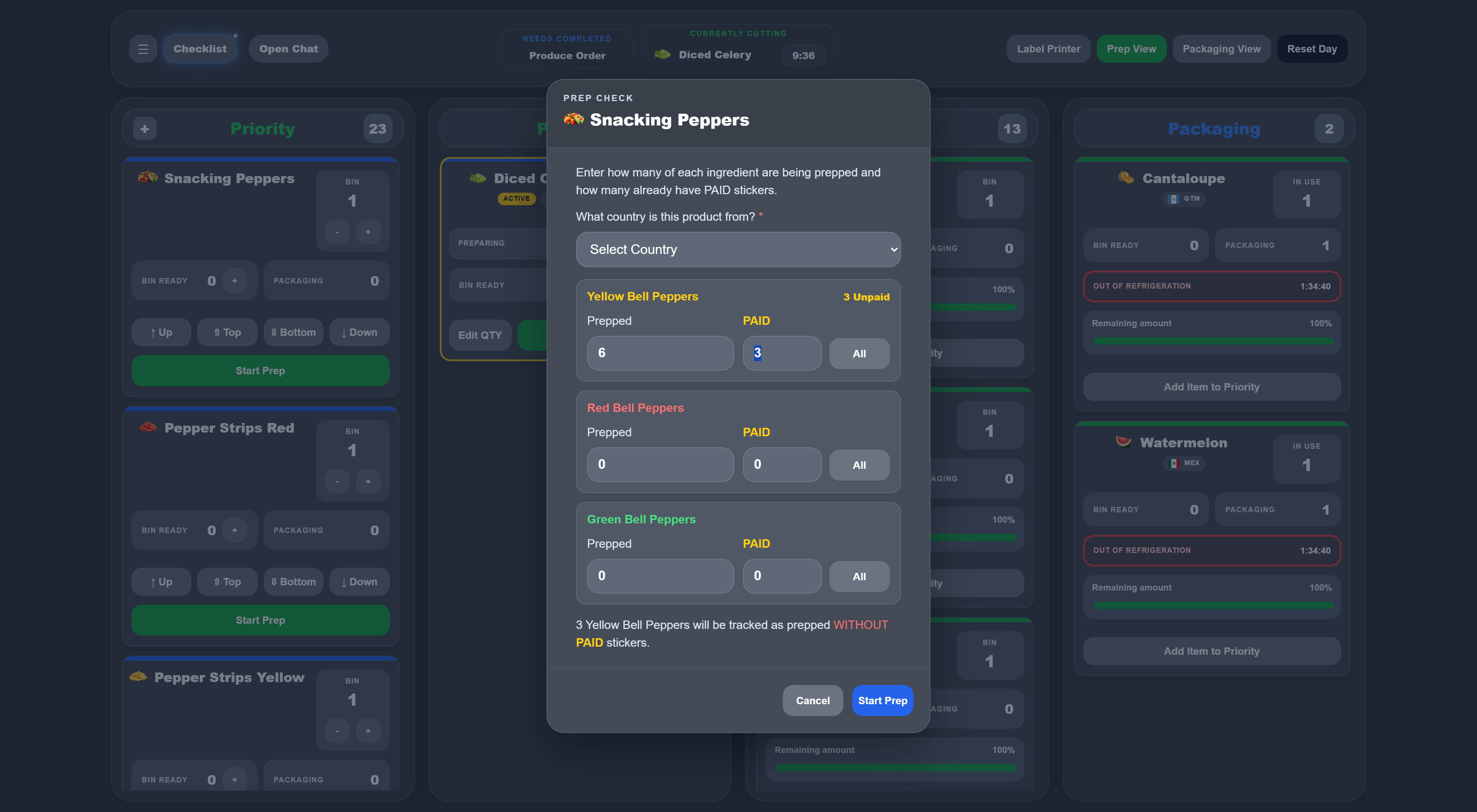Click the Reset Day button
Image resolution: width=1477 pixels, height=812 pixels.
[x=1312, y=49]
